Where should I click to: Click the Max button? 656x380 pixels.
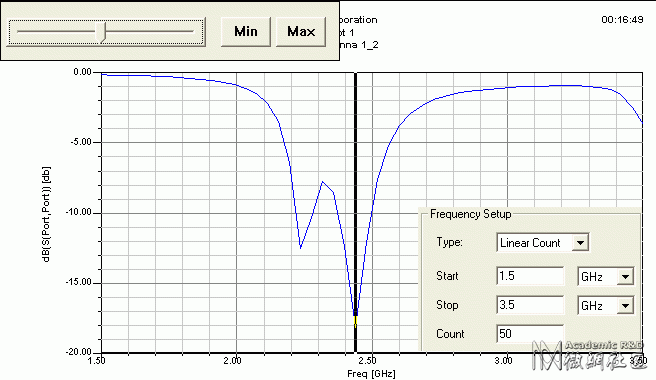coord(301,31)
